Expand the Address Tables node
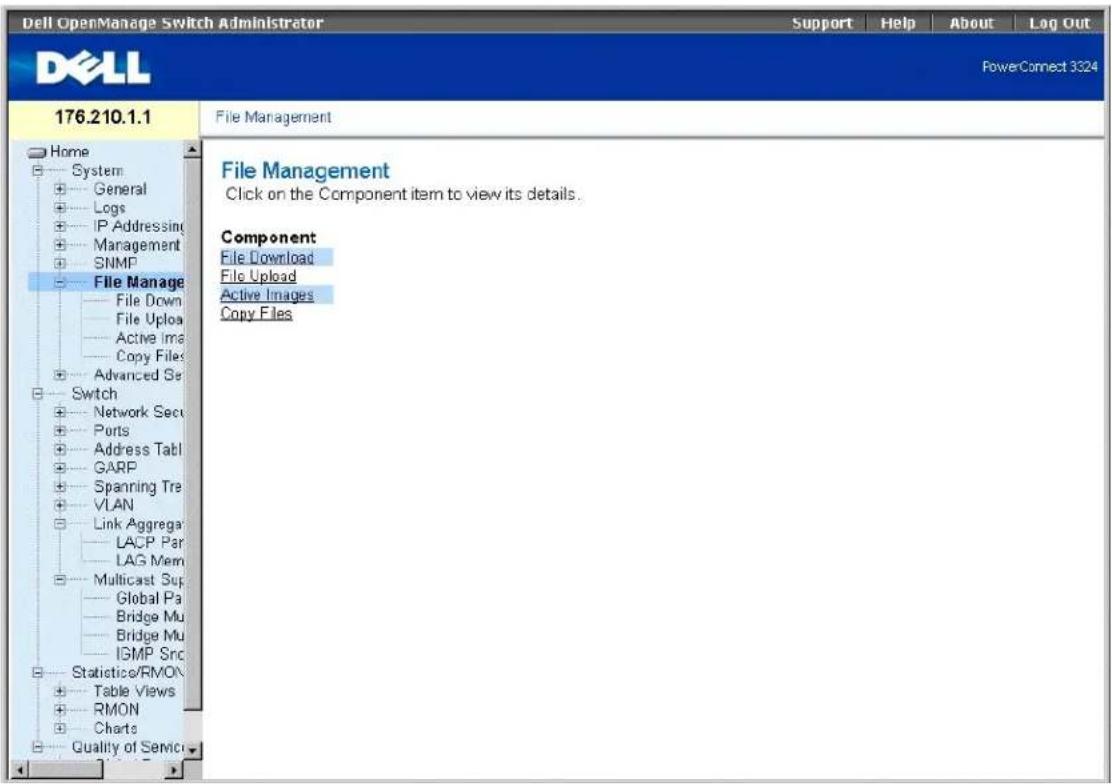Image resolution: width=1112 pixels, height=784 pixels. tap(60, 449)
